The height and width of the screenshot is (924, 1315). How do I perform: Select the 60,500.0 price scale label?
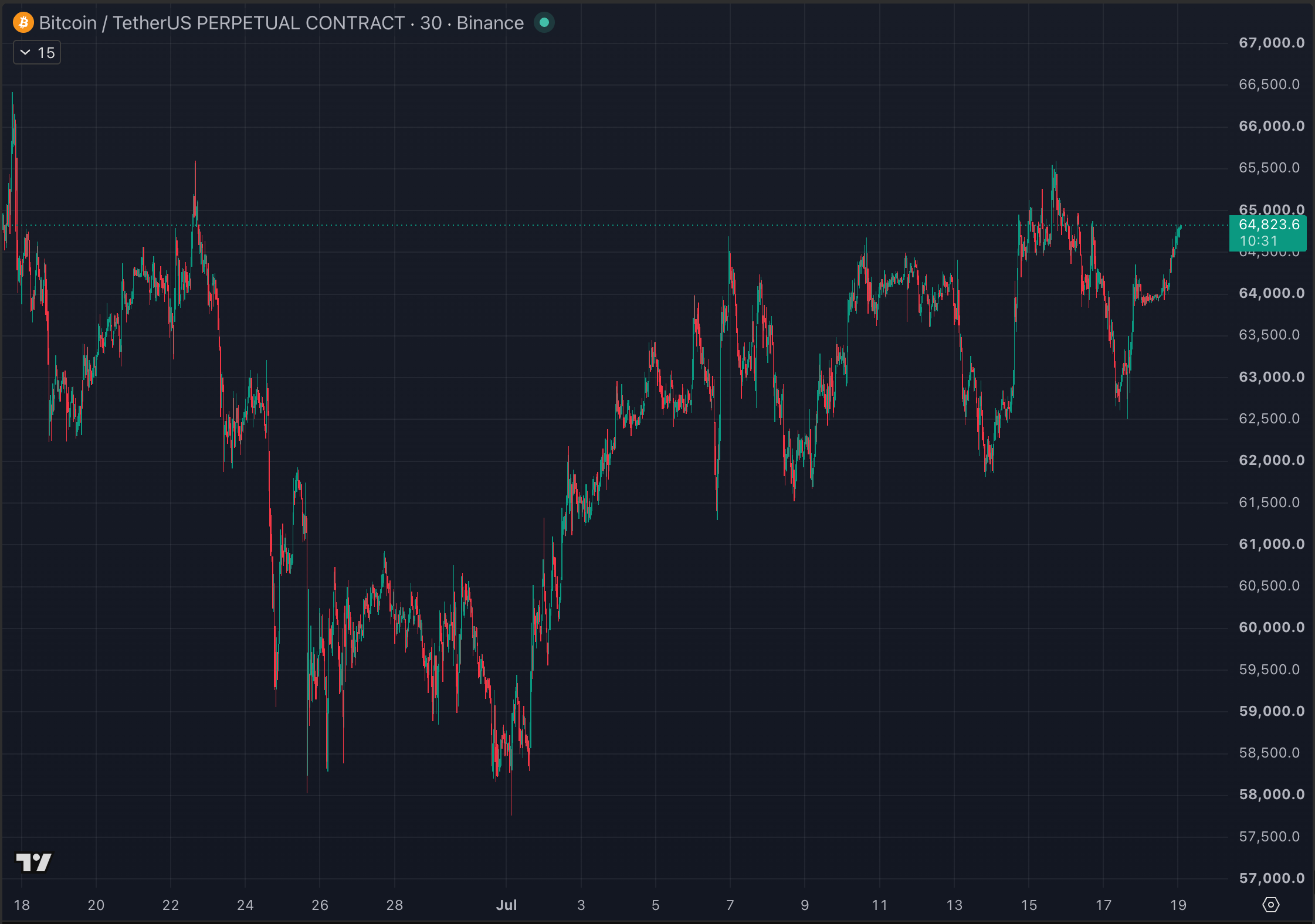tap(1269, 586)
